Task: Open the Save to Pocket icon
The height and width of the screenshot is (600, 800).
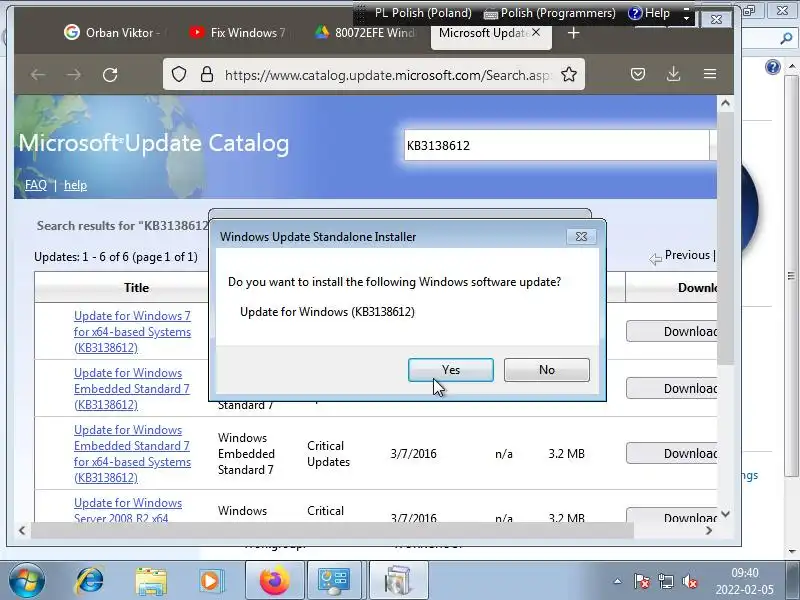Action: 638,74
